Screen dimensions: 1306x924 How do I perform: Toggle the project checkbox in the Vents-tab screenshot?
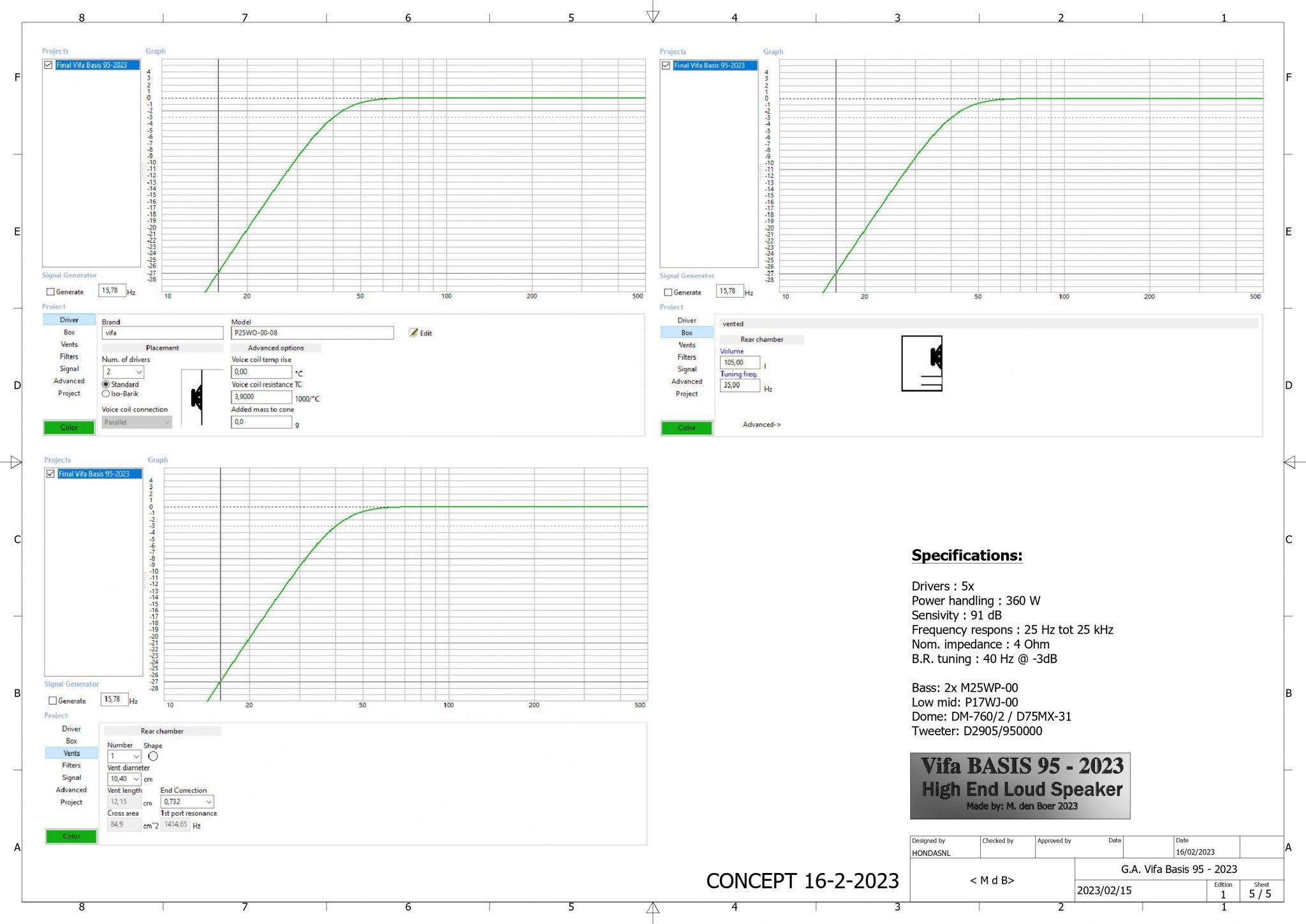pyautogui.click(x=50, y=474)
